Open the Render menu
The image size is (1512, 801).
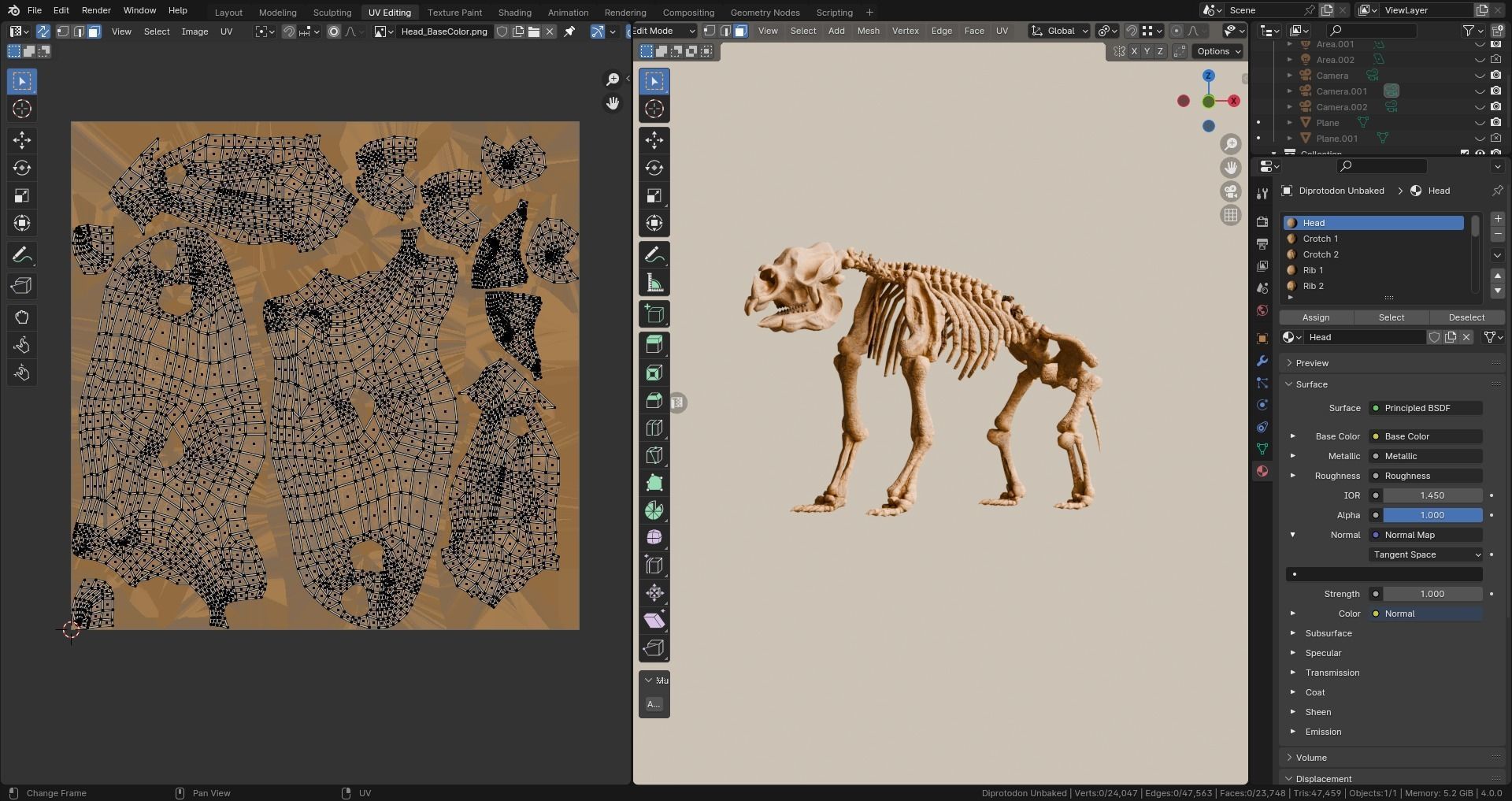[96, 10]
